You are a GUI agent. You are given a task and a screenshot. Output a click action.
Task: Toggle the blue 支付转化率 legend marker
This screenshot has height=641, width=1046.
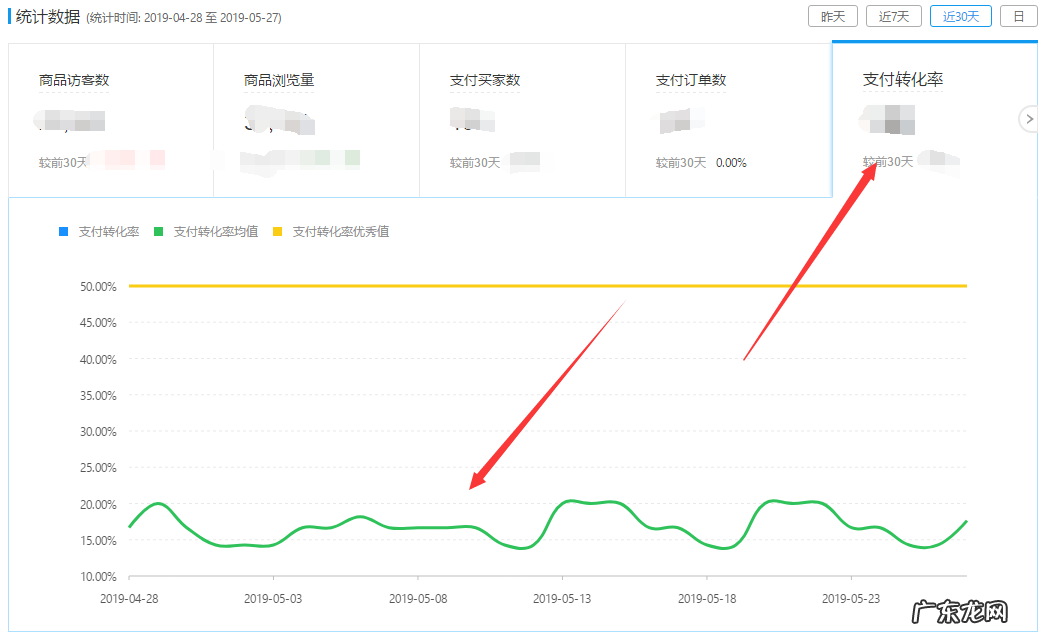[64, 230]
